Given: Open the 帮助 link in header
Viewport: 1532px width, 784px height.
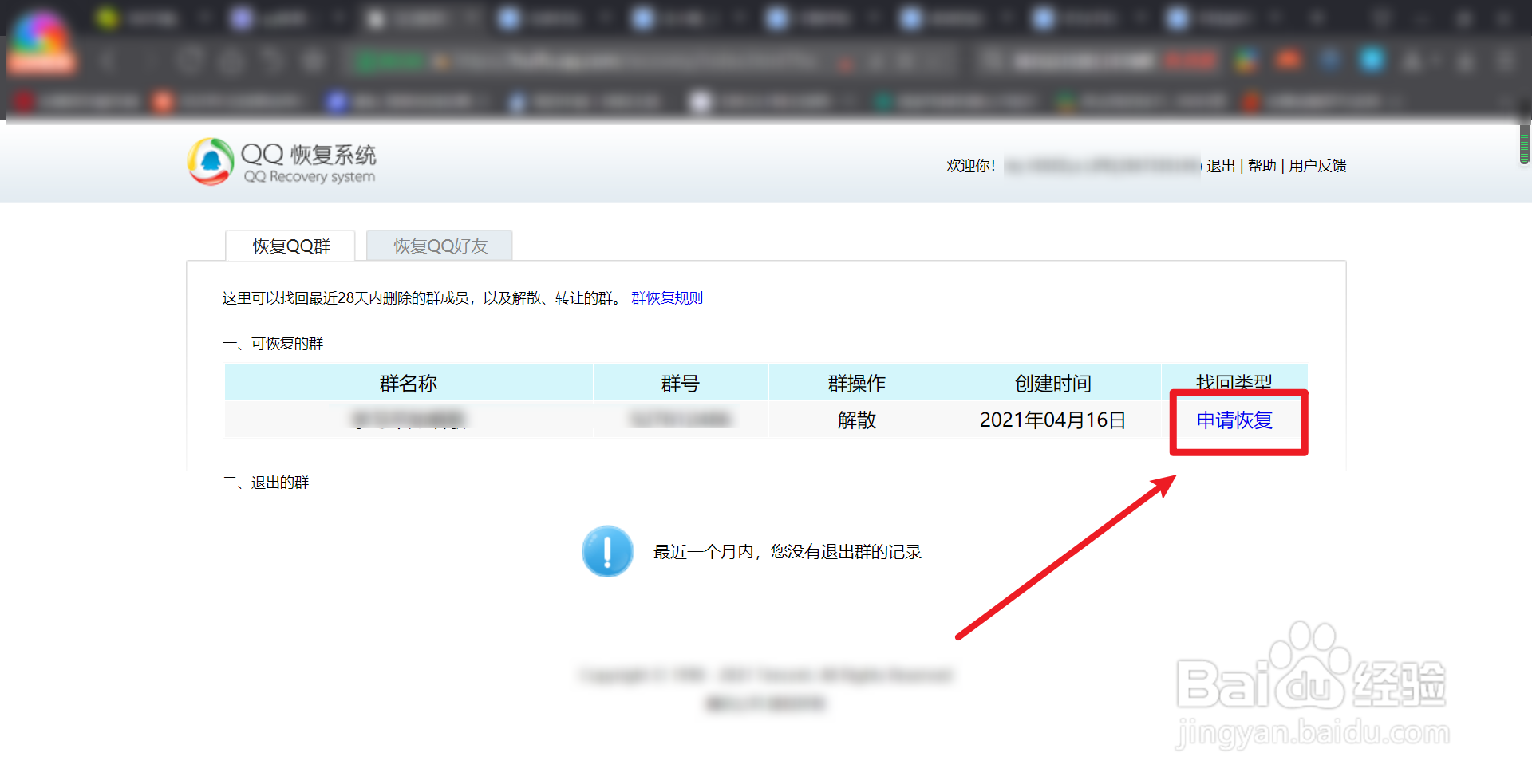Looking at the screenshot, I should 1262,166.
